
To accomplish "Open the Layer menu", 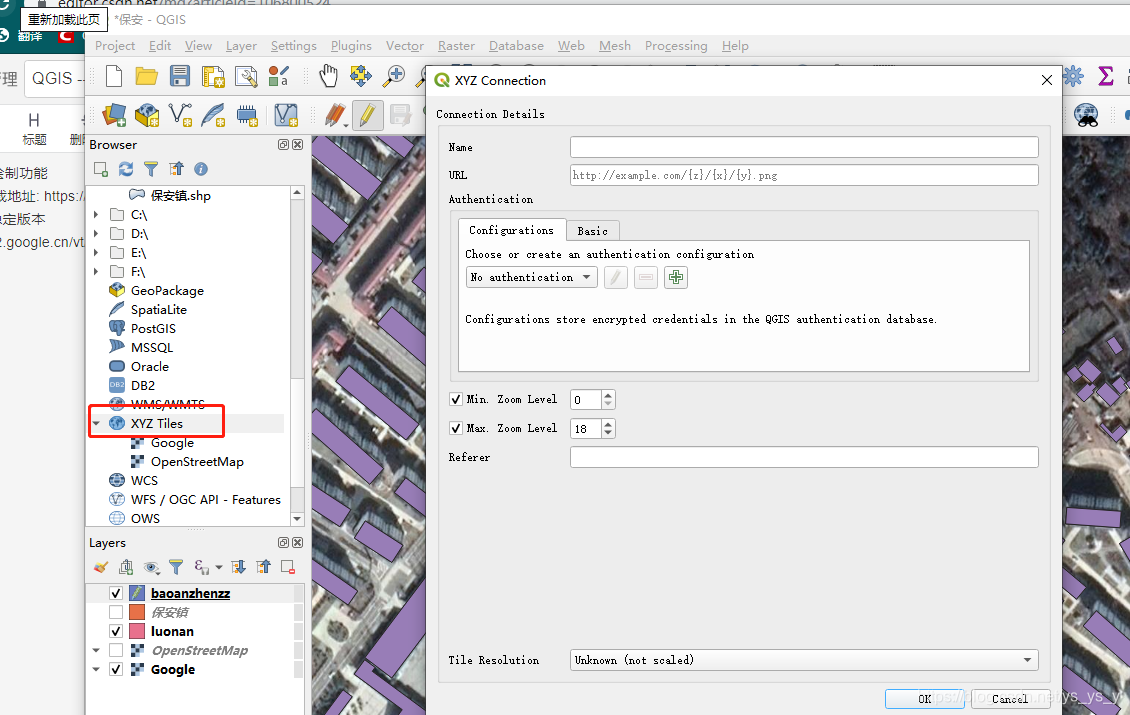I will click(241, 45).
